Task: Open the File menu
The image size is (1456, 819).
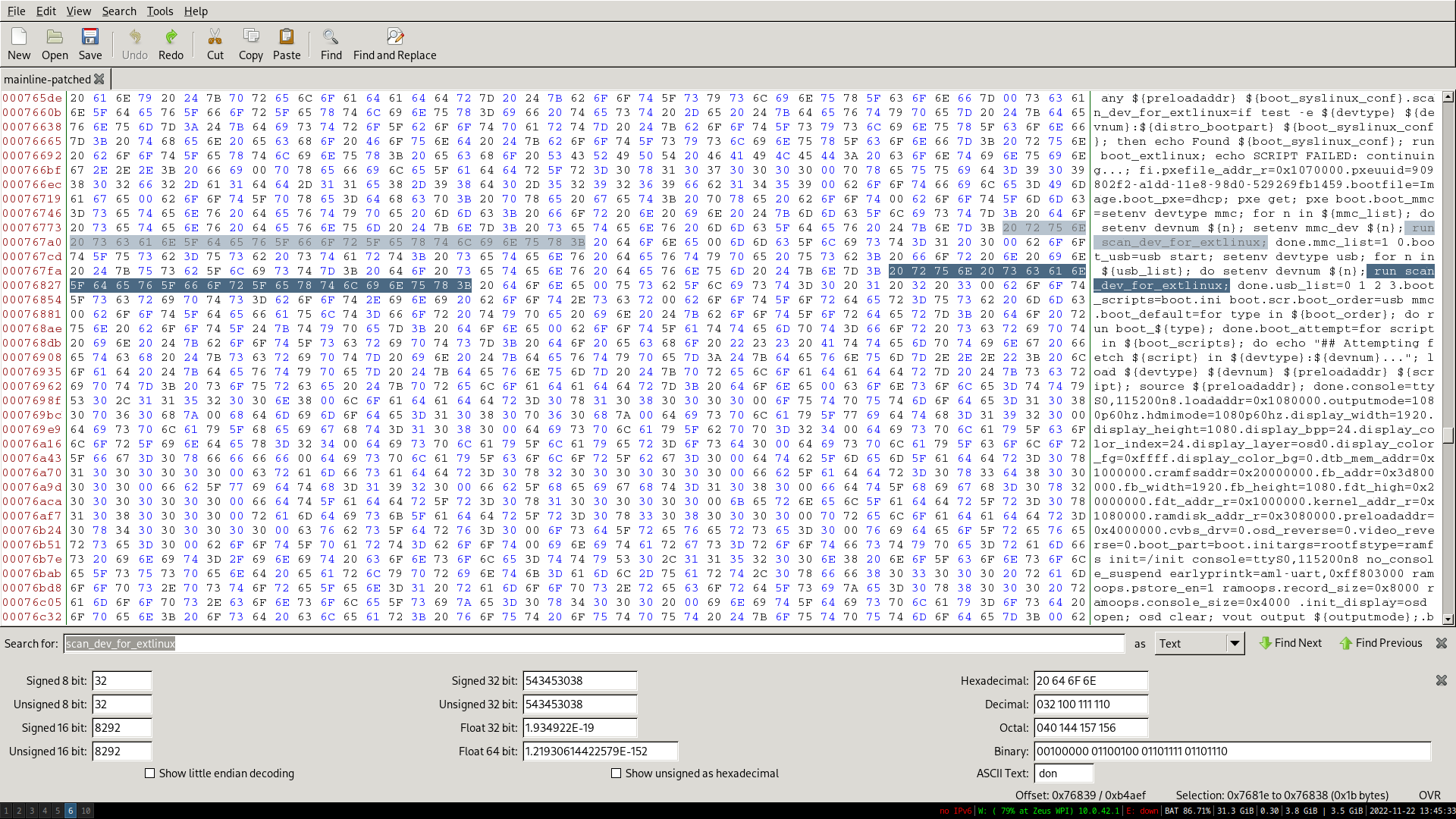Action: point(16,11)
